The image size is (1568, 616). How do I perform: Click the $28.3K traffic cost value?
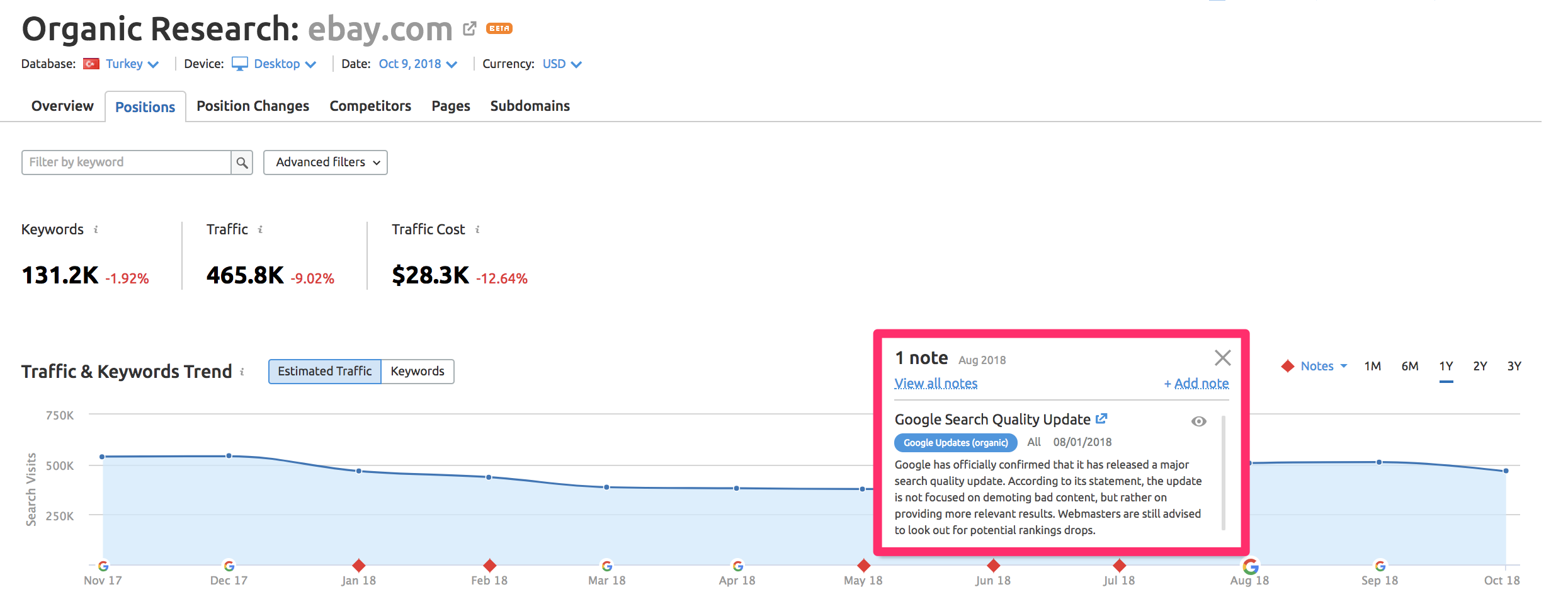[430, 275]
